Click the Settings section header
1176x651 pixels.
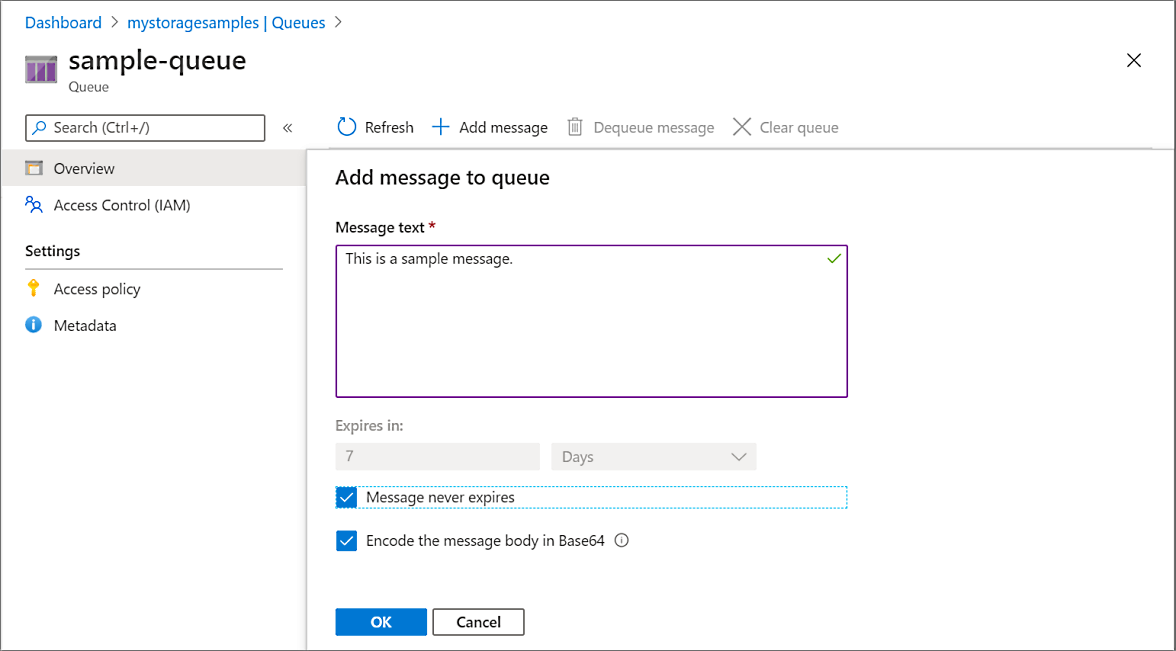pyautogui.click(x=52, y=250)
